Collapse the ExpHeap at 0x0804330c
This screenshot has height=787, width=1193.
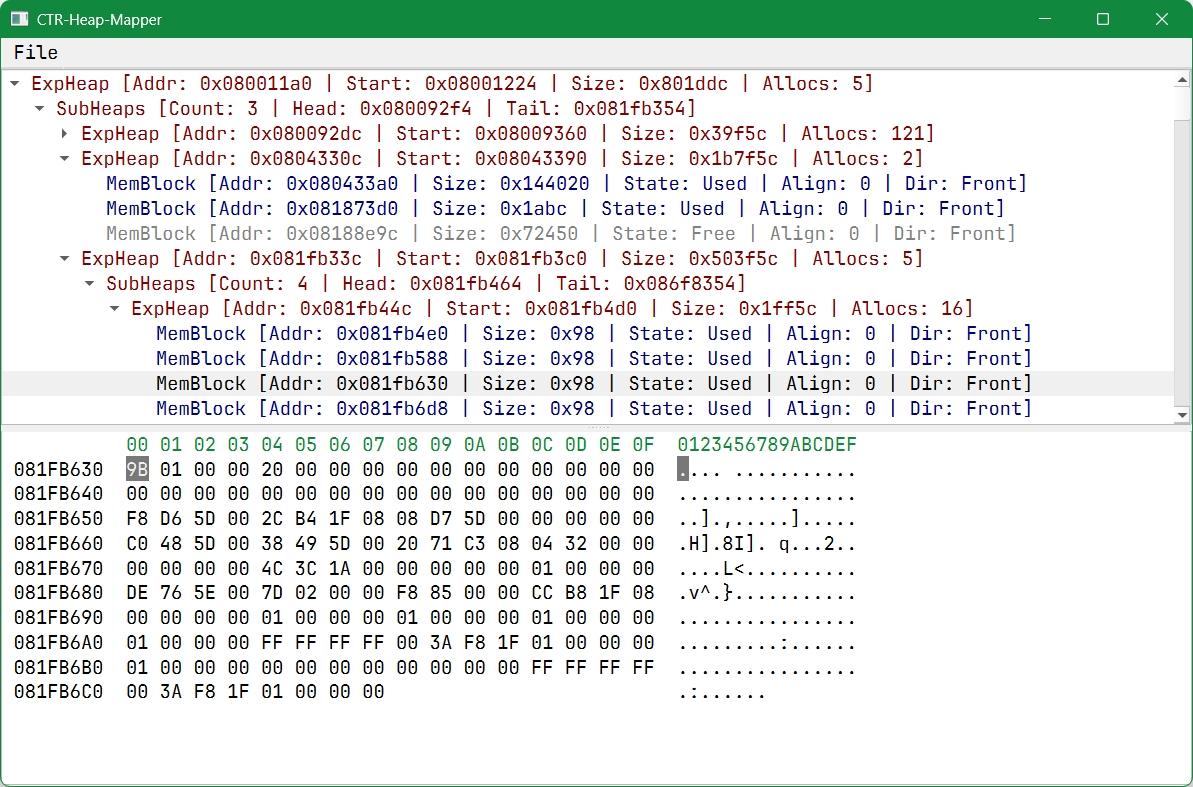(x=65, y=159)
